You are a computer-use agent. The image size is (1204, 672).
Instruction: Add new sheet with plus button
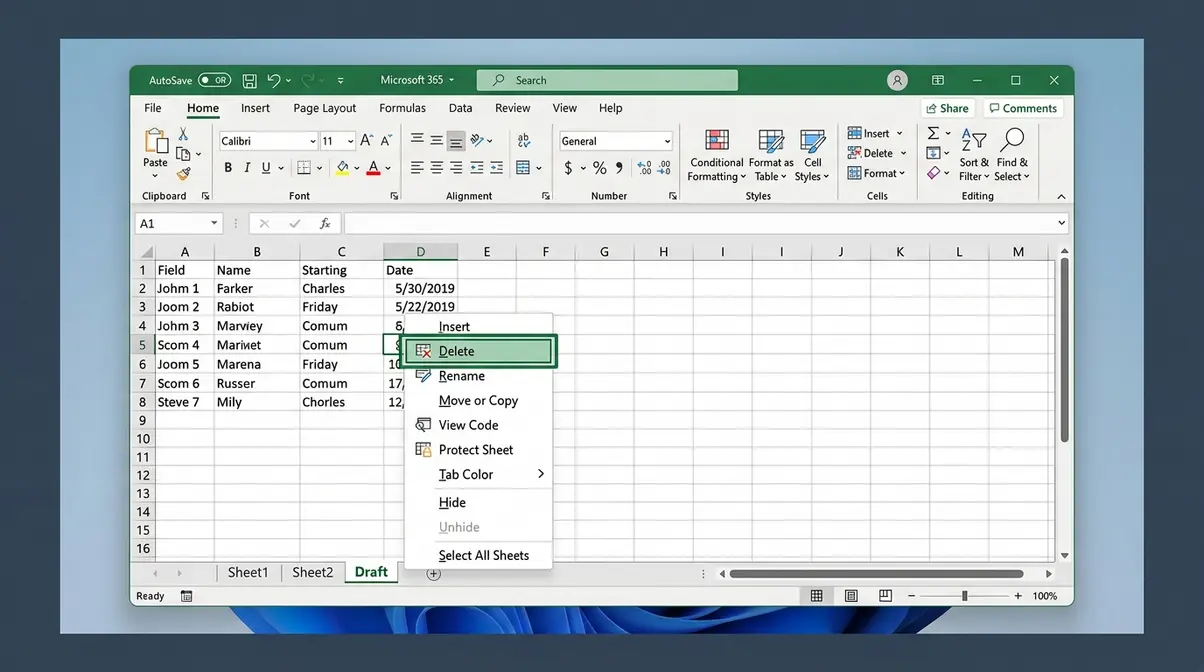433,573
